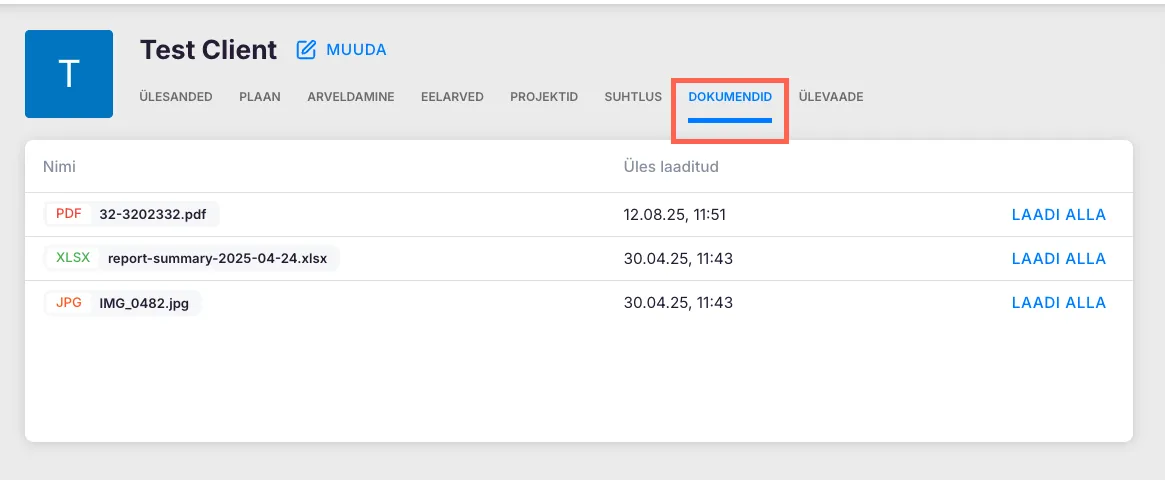Go to the ARVELDAMINE tab
The height and width of the screenshot is (480, 1165).
coord(351,97)
